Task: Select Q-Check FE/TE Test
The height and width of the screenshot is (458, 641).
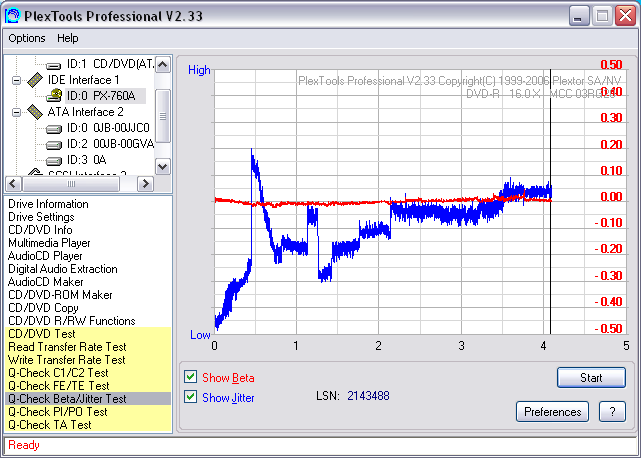Action: [x=88, y=386]
